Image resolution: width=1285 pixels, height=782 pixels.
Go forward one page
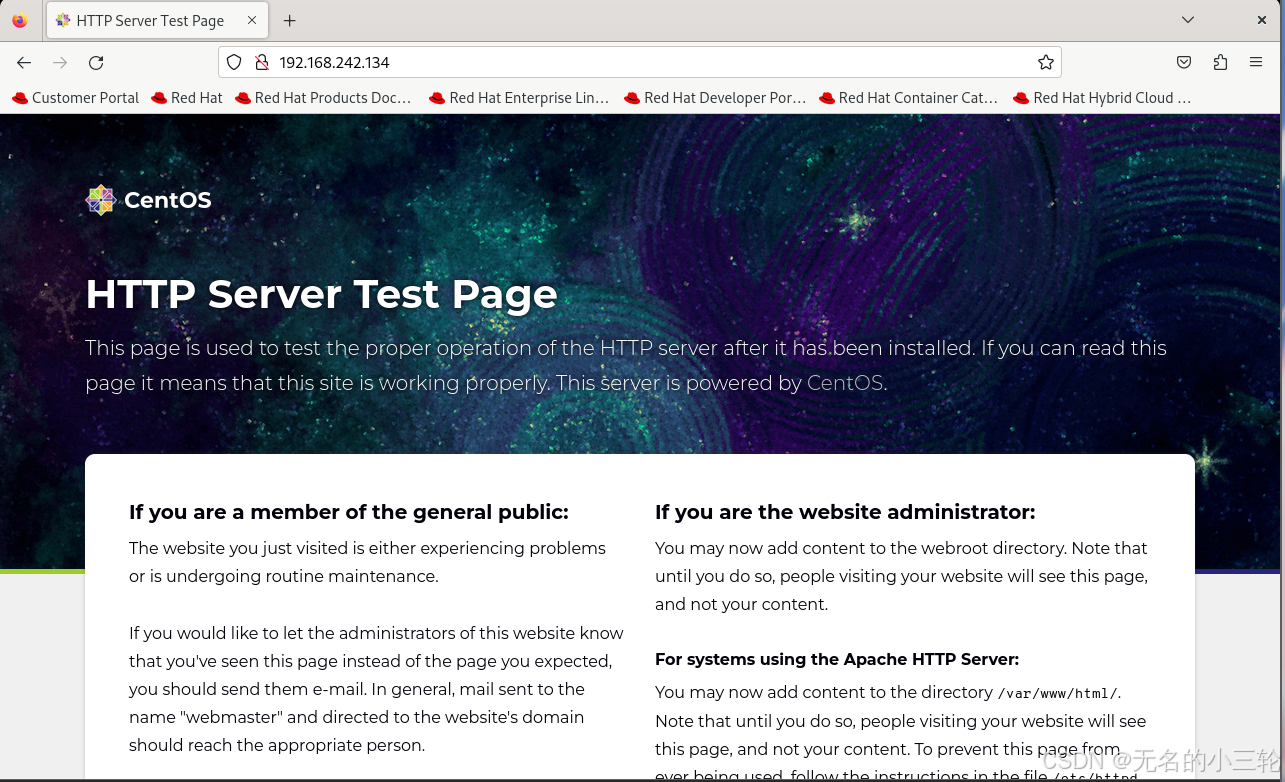pyautogui.click(x=60, y=62)
